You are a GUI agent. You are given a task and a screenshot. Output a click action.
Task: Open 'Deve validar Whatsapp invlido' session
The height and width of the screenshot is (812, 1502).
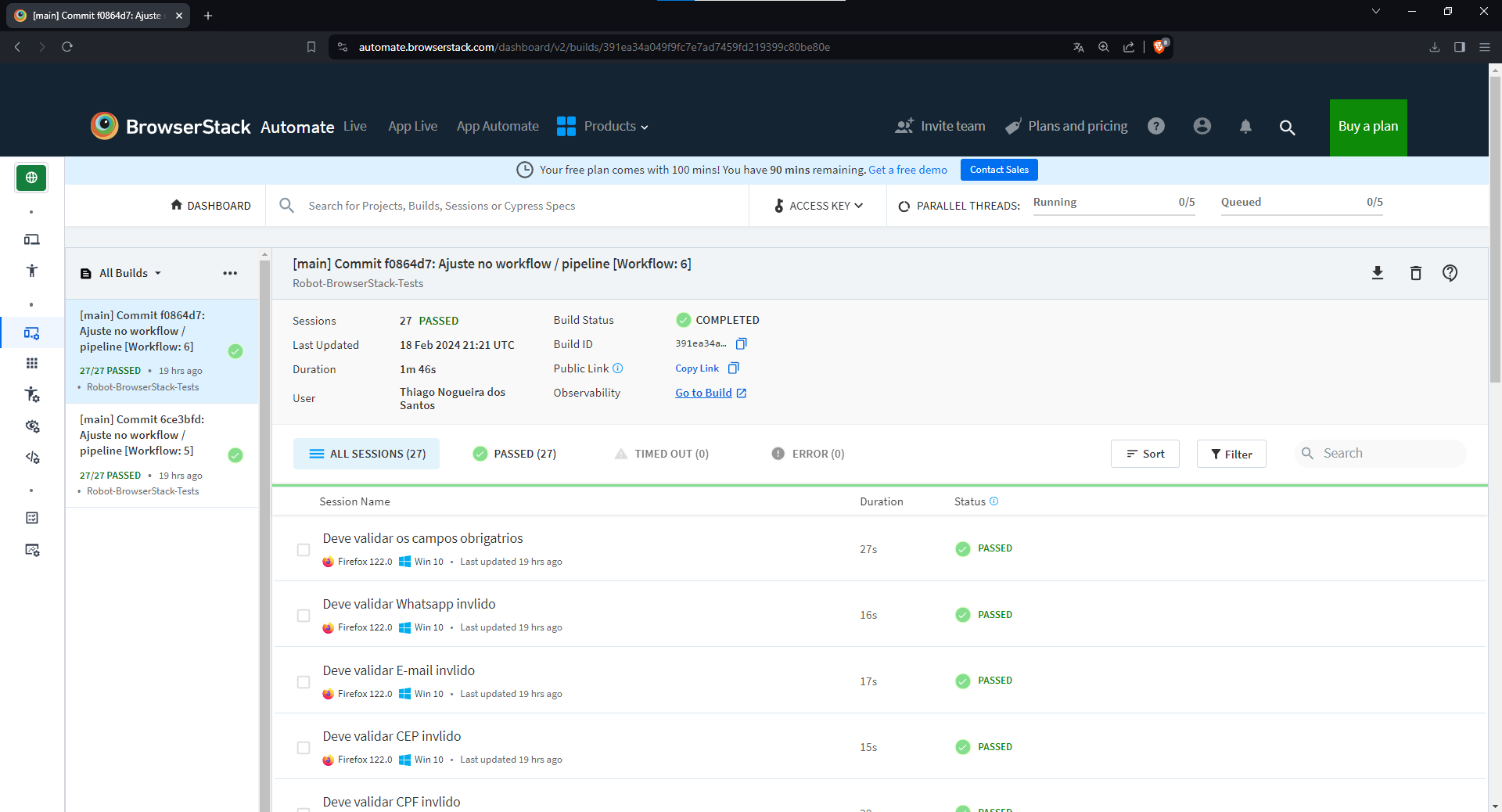point(409,604)
